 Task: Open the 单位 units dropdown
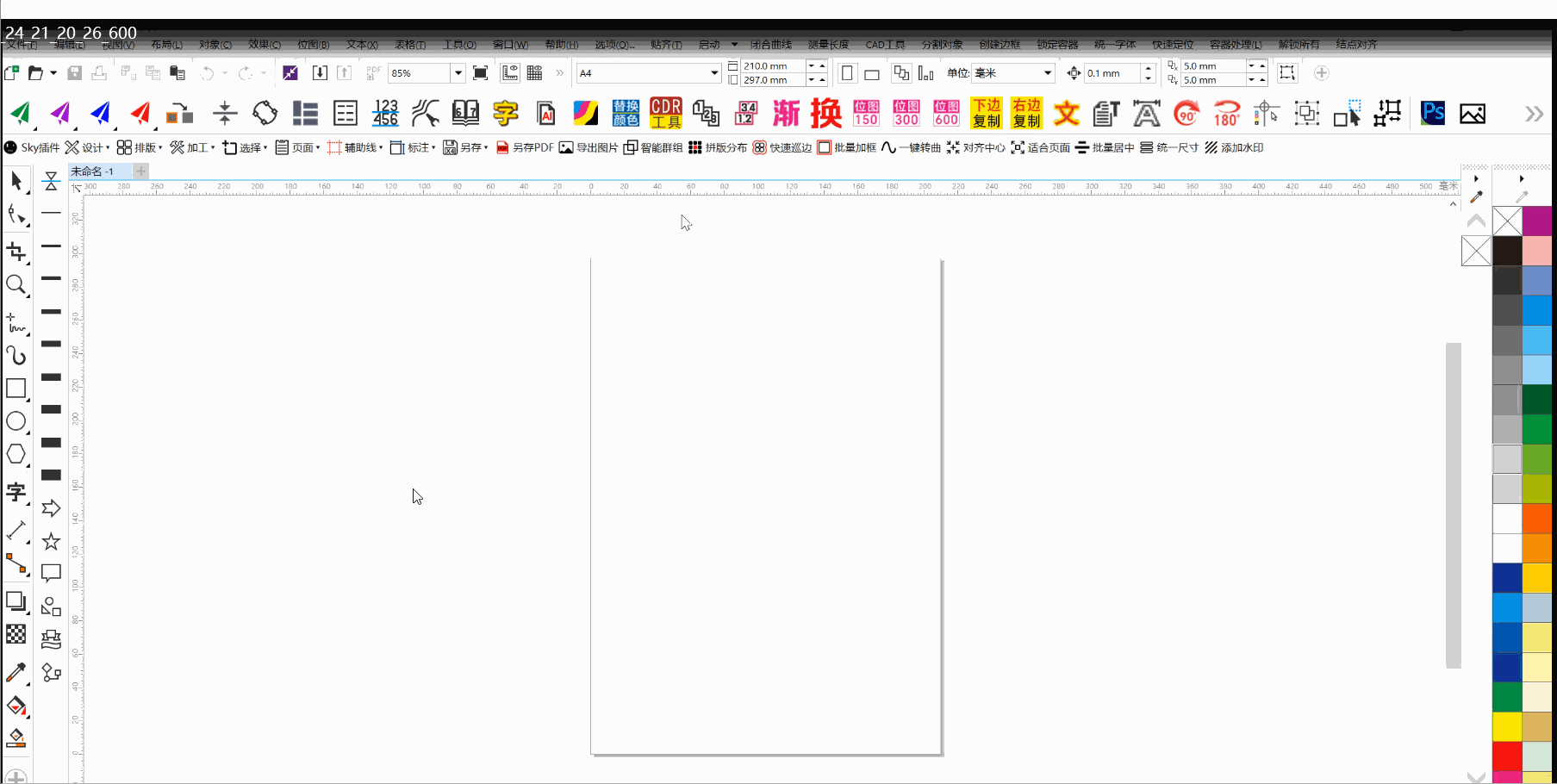click(1047, 73)
